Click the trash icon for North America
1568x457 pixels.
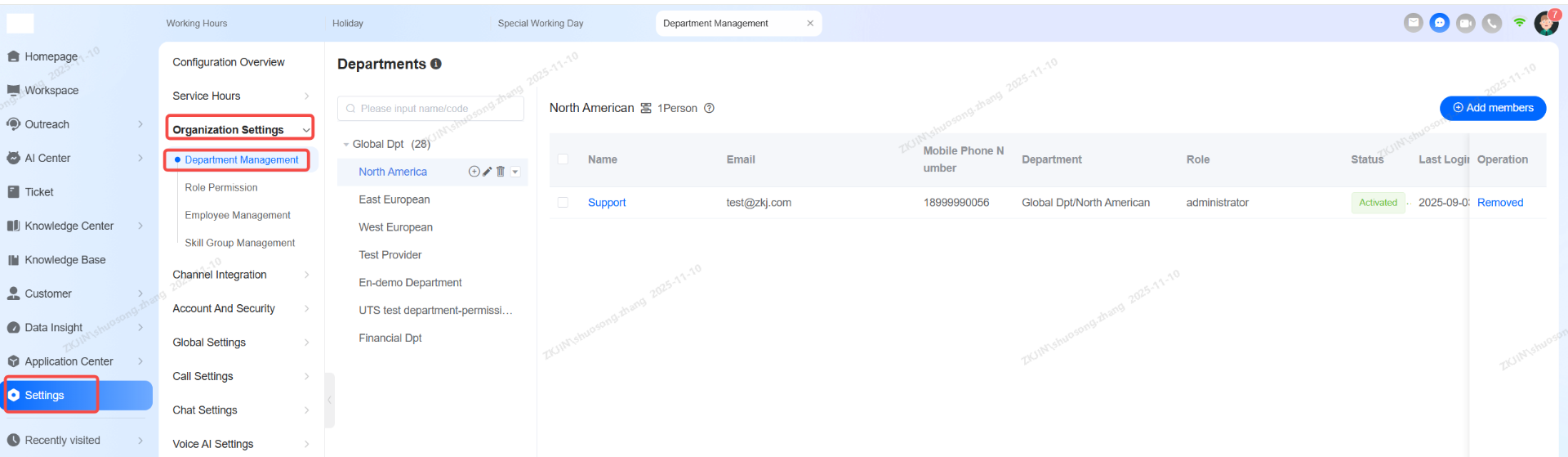(501, 172)
